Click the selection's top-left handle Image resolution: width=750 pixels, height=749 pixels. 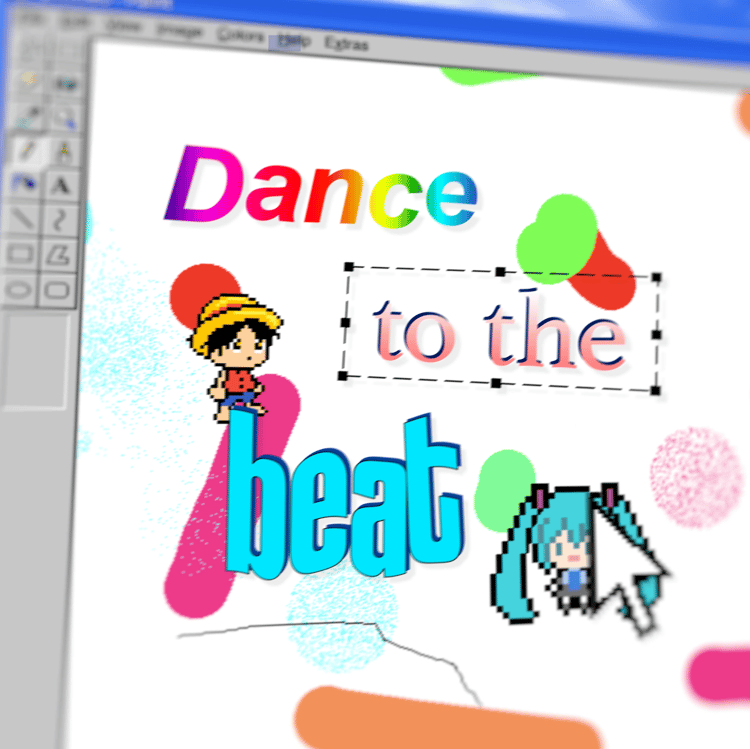coord(349,266)
